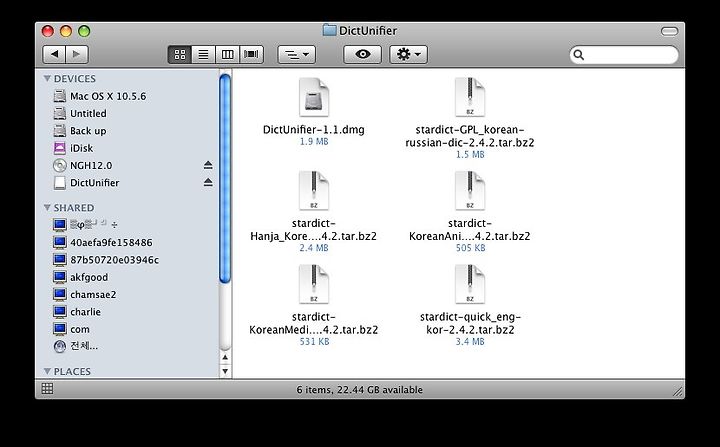Select the stardict-Hanja_Kore archive icon
Screen dimensions: 720x447
314,191
